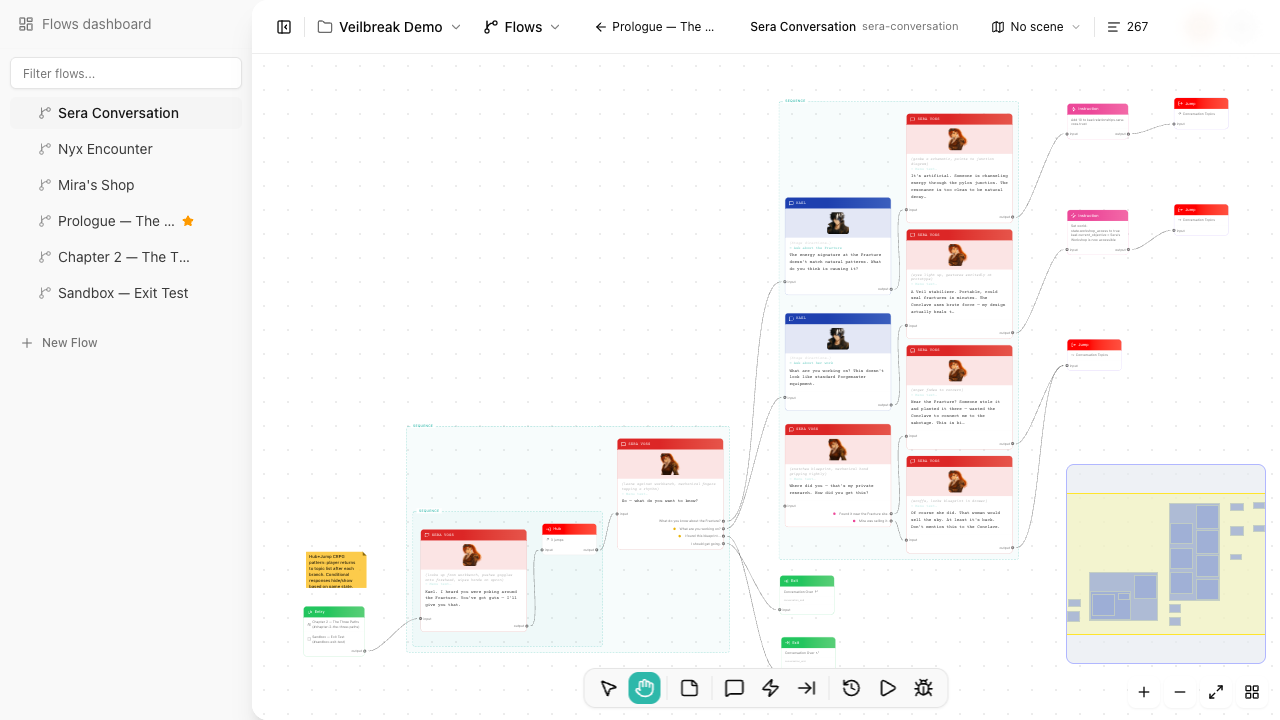Select the red Hub node
1280x720 pixels.
click(569, 537)
